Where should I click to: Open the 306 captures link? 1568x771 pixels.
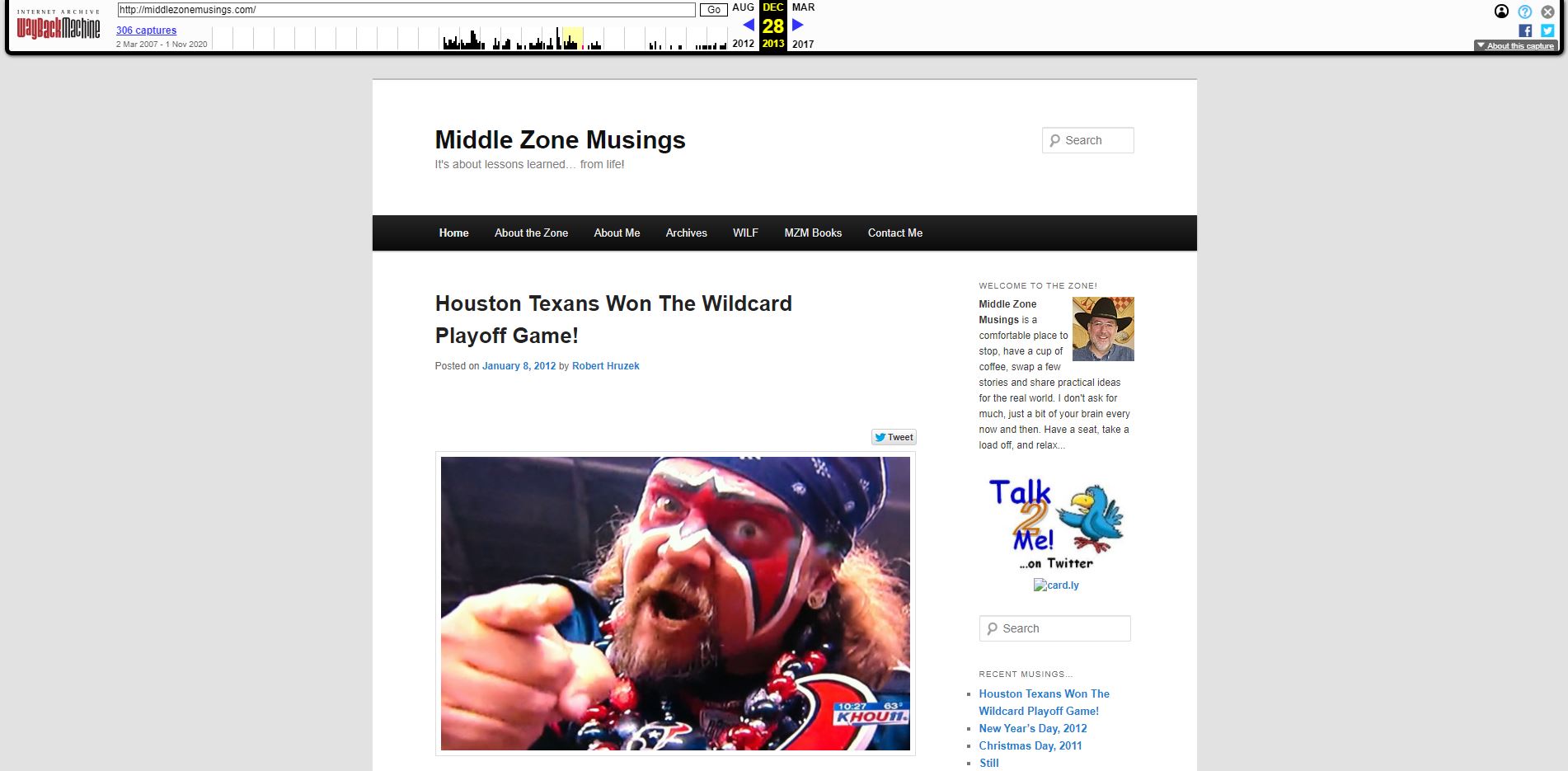point(146,31)
